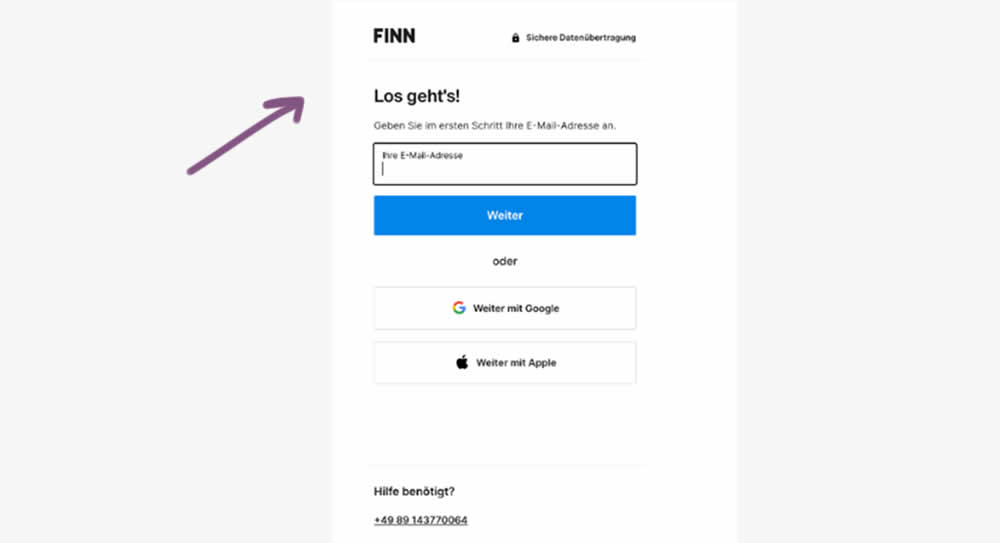Continue with the "Weiter mit Google" label
The image size is (1000, 543).
tap(516, 308)
